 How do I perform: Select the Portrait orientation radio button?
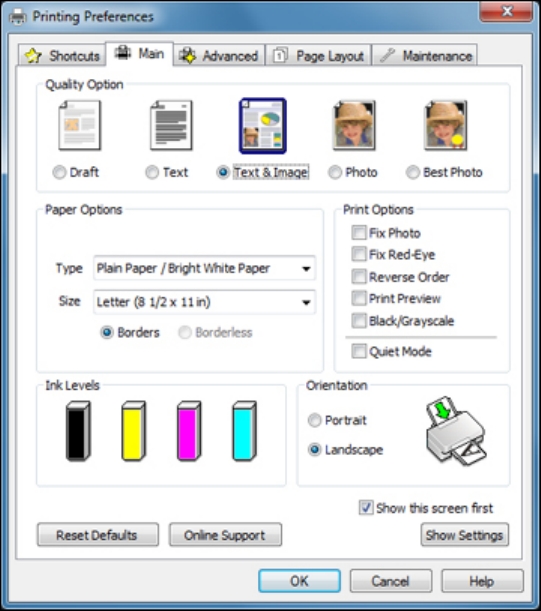click(x=315, y=420)
